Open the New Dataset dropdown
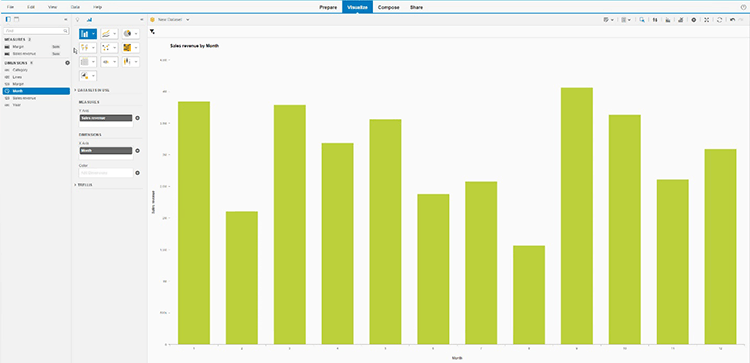This screenshot has height=363, width=750. (x=188, y=20)
